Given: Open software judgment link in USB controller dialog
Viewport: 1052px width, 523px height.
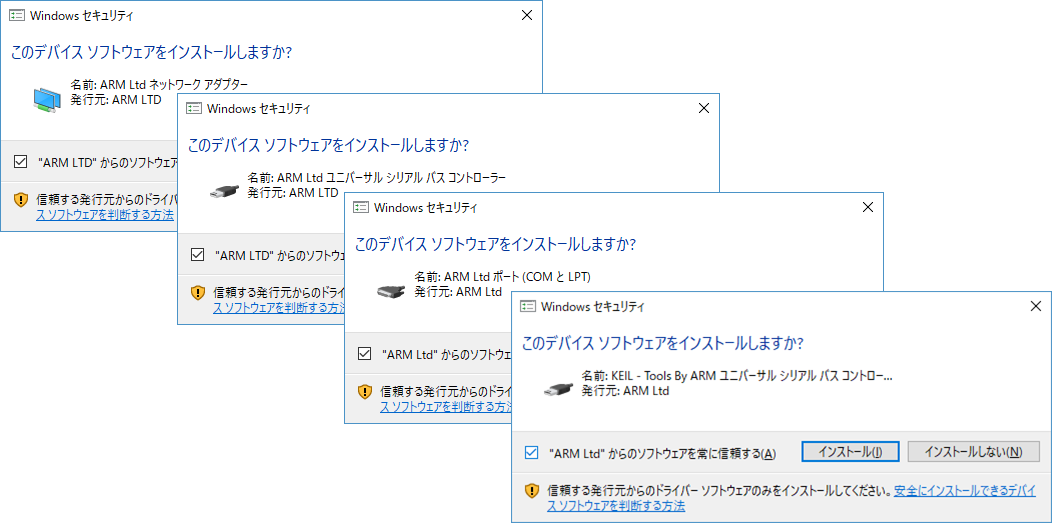Looking at the screenshot, I should click(278, 308).
